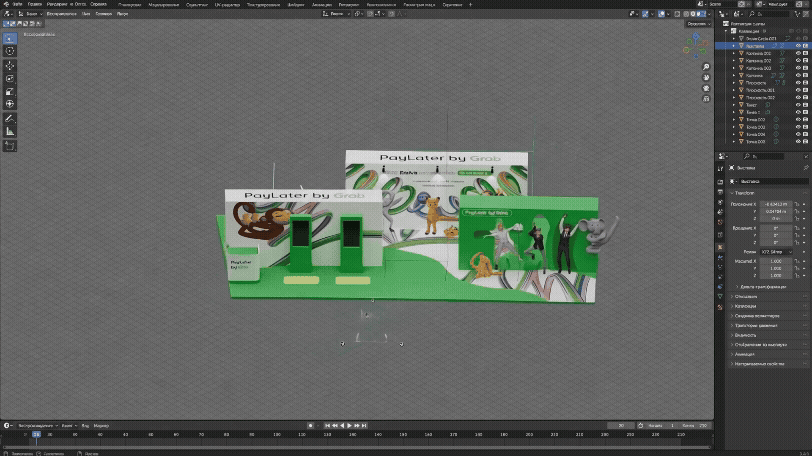
Task: Select the Move tool
Action: pyautogui.click(x=10, y=66)
